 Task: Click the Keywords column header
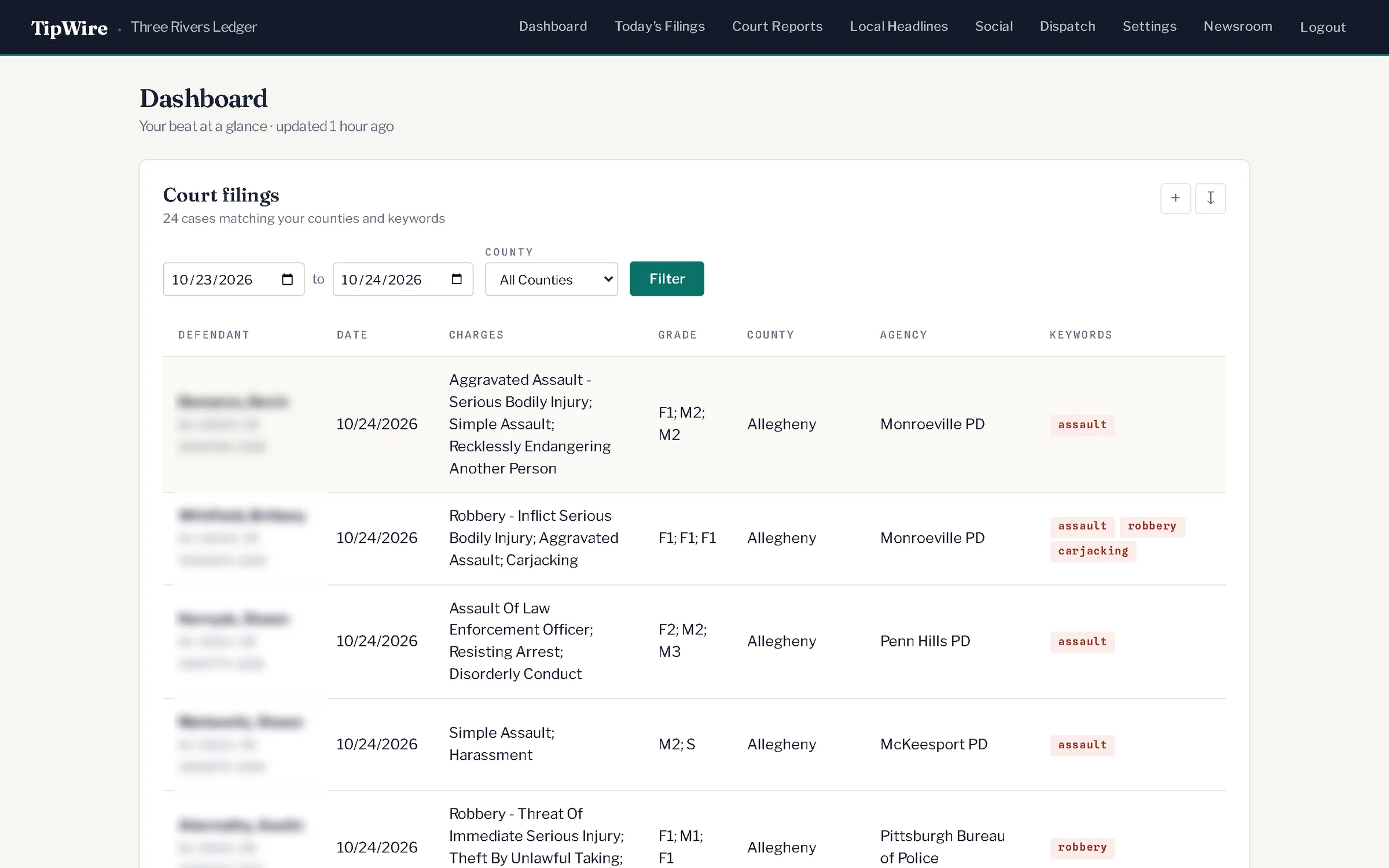(x=1081, y=335)
